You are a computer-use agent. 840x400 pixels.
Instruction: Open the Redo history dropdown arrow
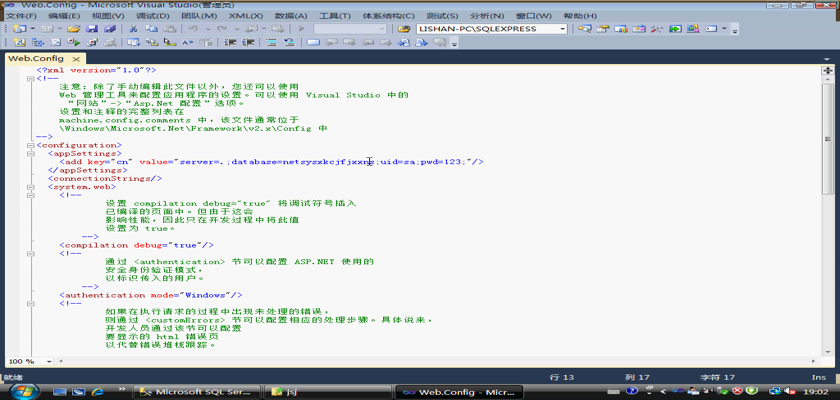coord(237,29)
